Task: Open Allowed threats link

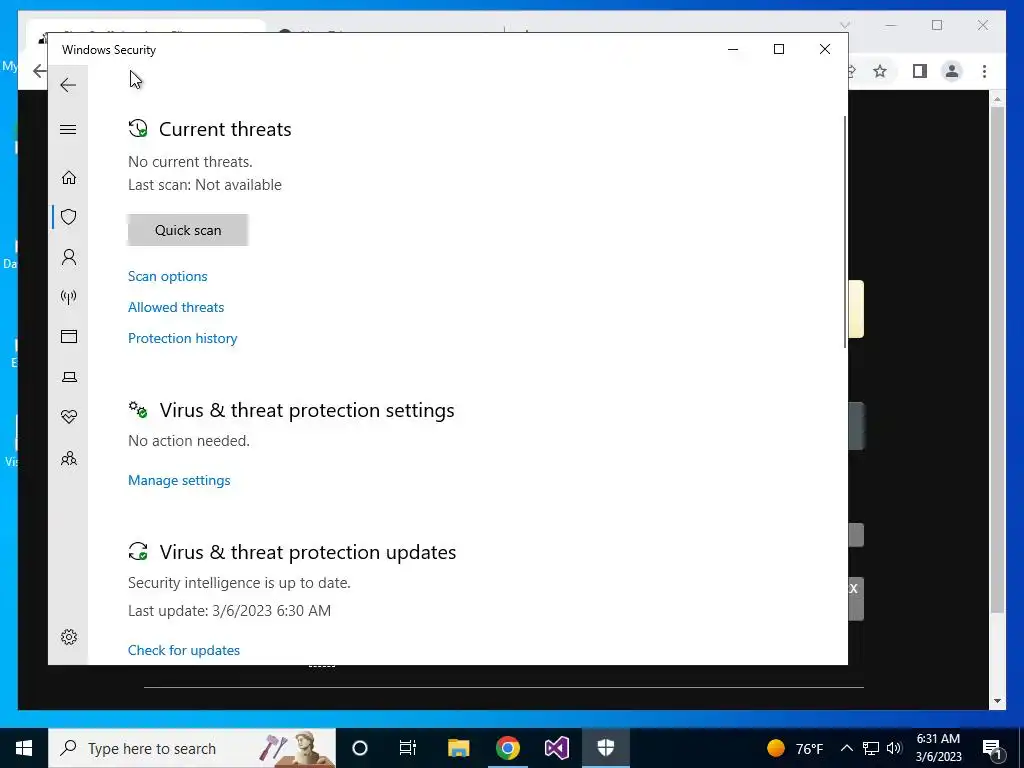Action: pos(176,307)
